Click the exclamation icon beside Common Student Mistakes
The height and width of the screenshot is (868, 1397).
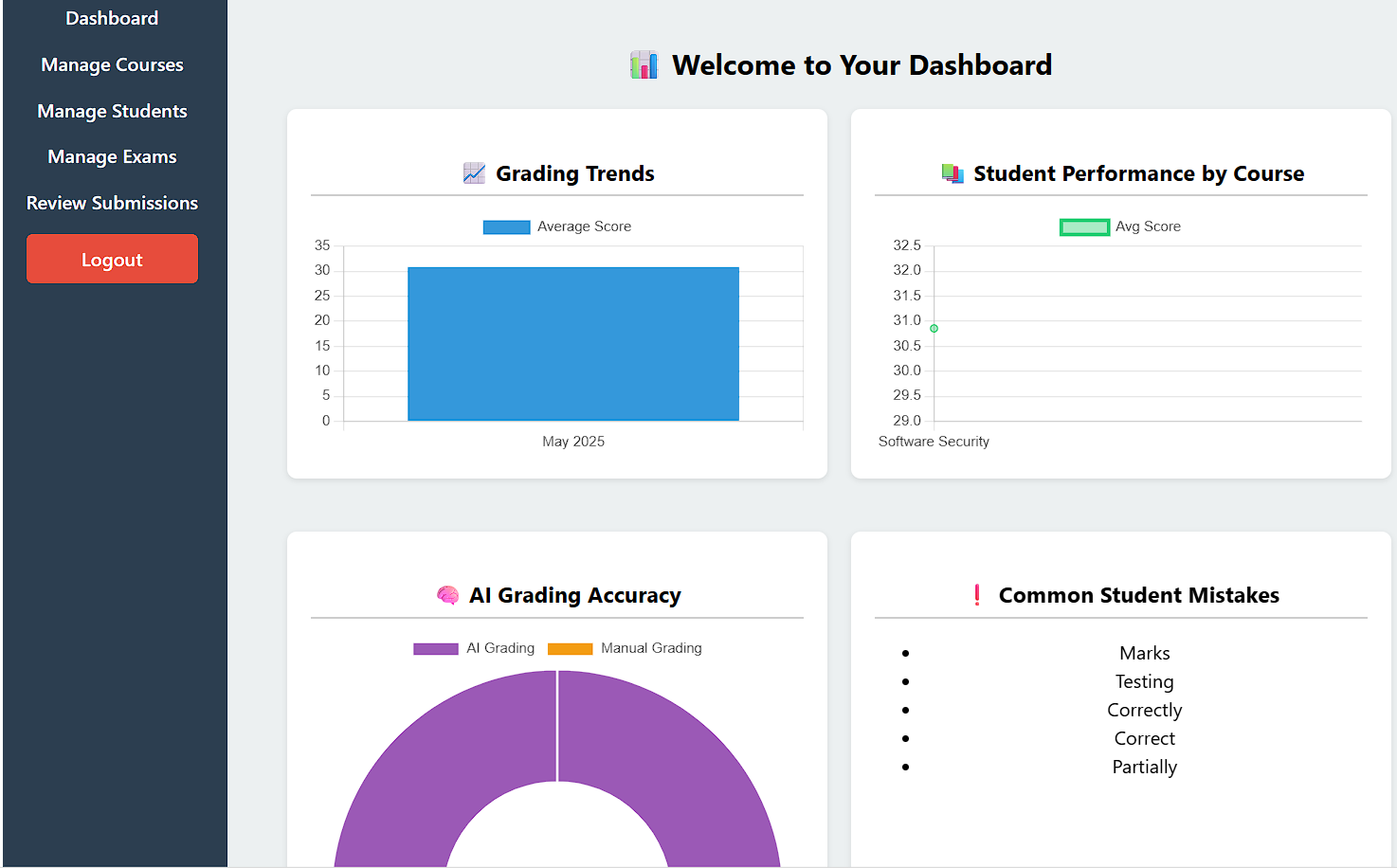[x=977, y=595]
